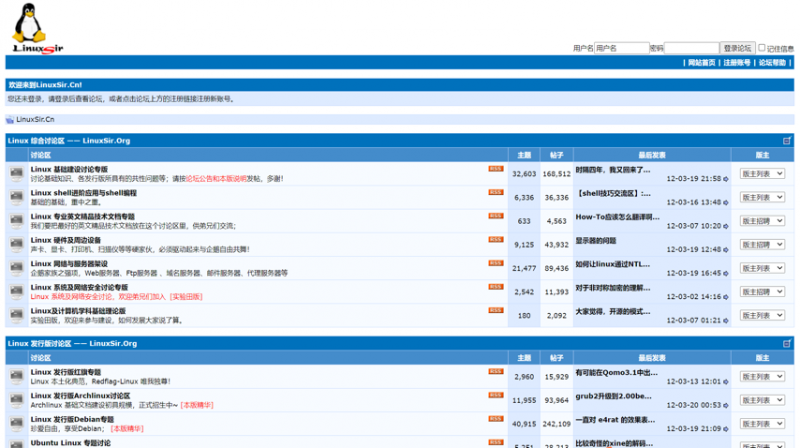Click the LinuxSir.Cn breadcrumb link
The width and height of the screenshot is (800, 448).
coord(35,119)
